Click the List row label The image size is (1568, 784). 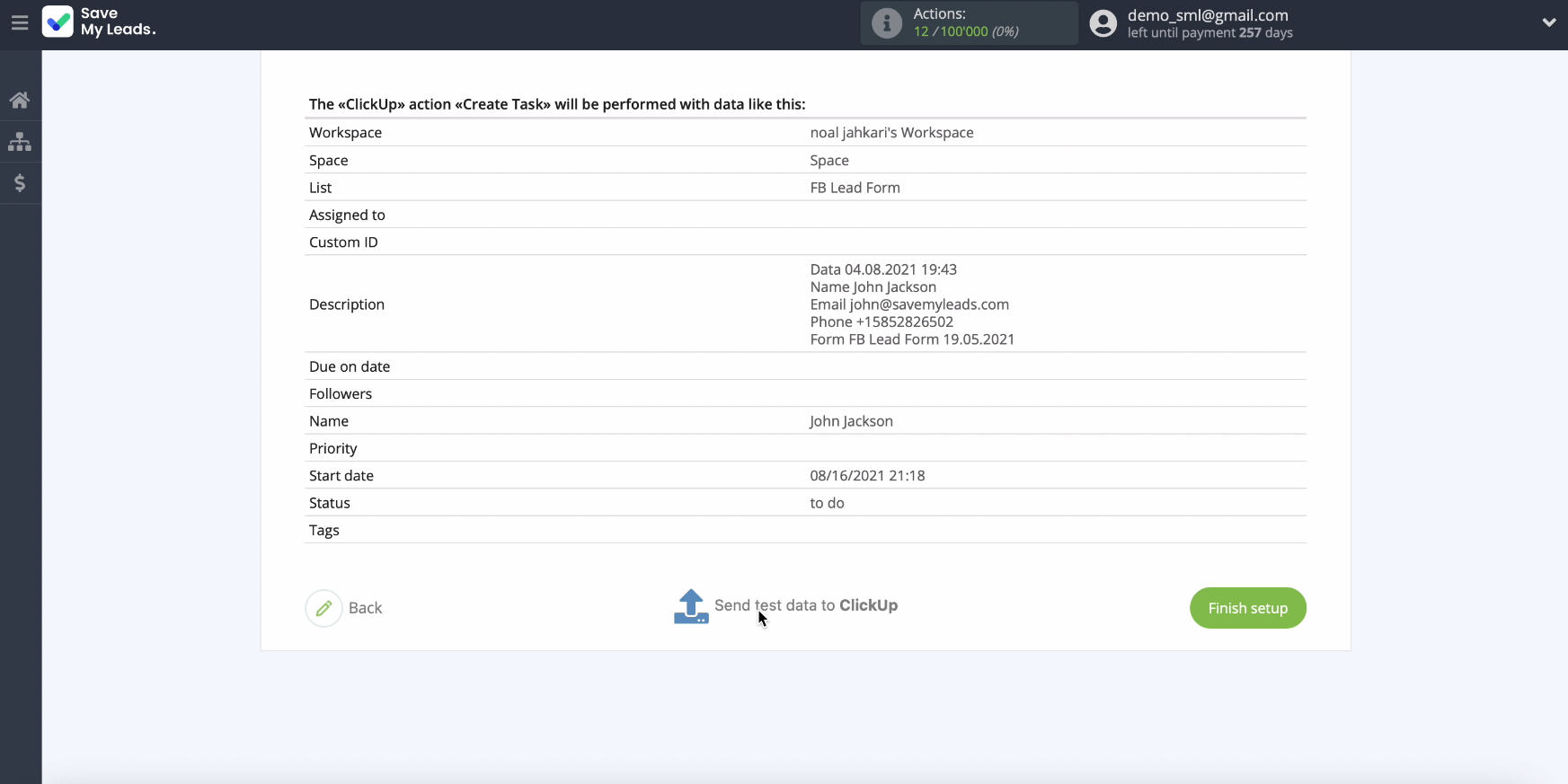pyautogui.click(x=321, y=188)
